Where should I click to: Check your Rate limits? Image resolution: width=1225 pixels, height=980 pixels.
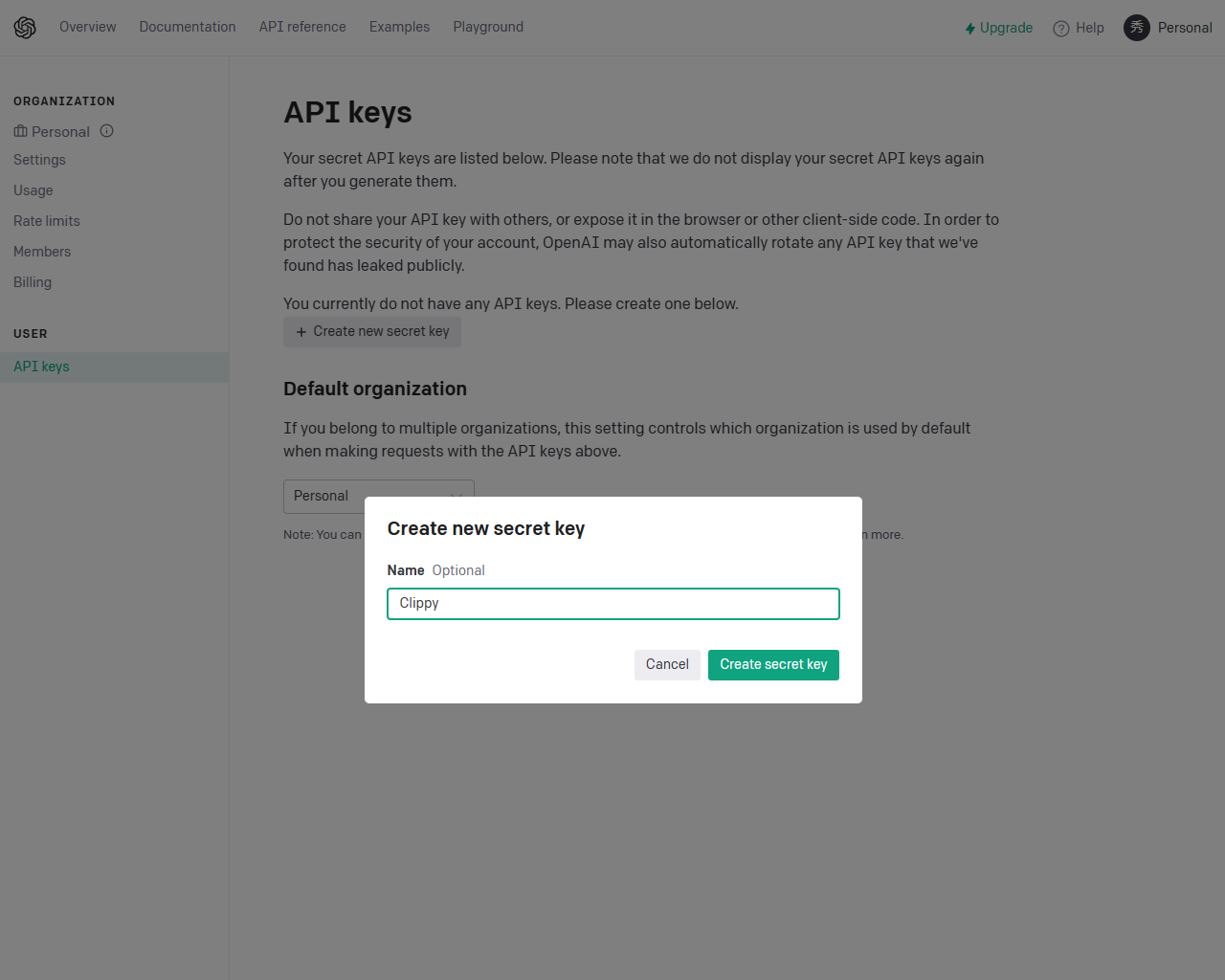tap(46, 220)
